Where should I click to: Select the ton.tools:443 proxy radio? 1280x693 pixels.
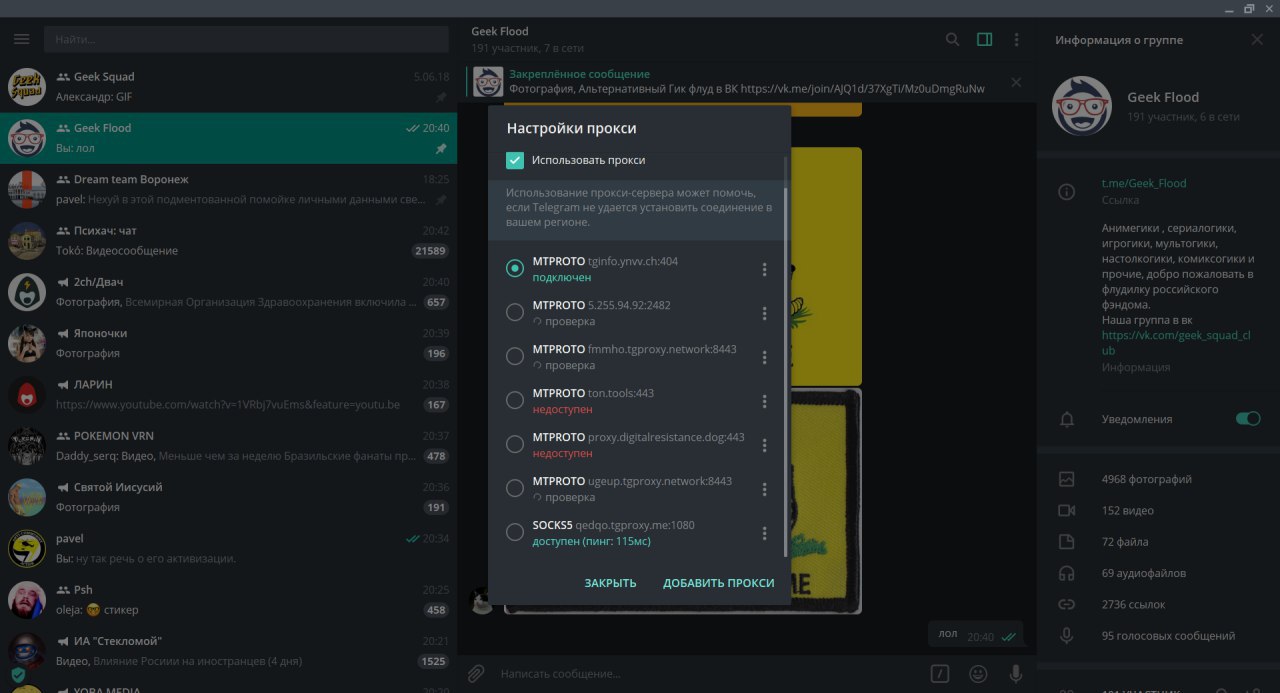515,400
